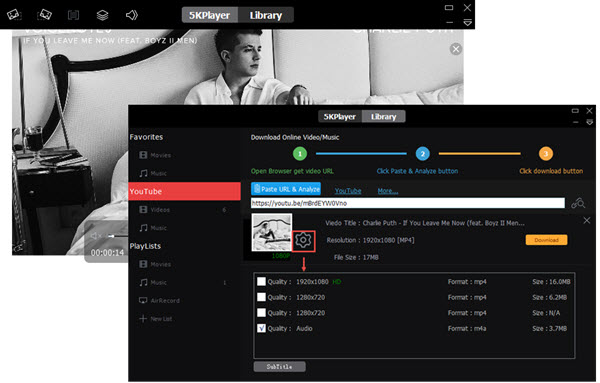
Task: Click the snapshot frame icon in back player
Action: tap(73, 15)
